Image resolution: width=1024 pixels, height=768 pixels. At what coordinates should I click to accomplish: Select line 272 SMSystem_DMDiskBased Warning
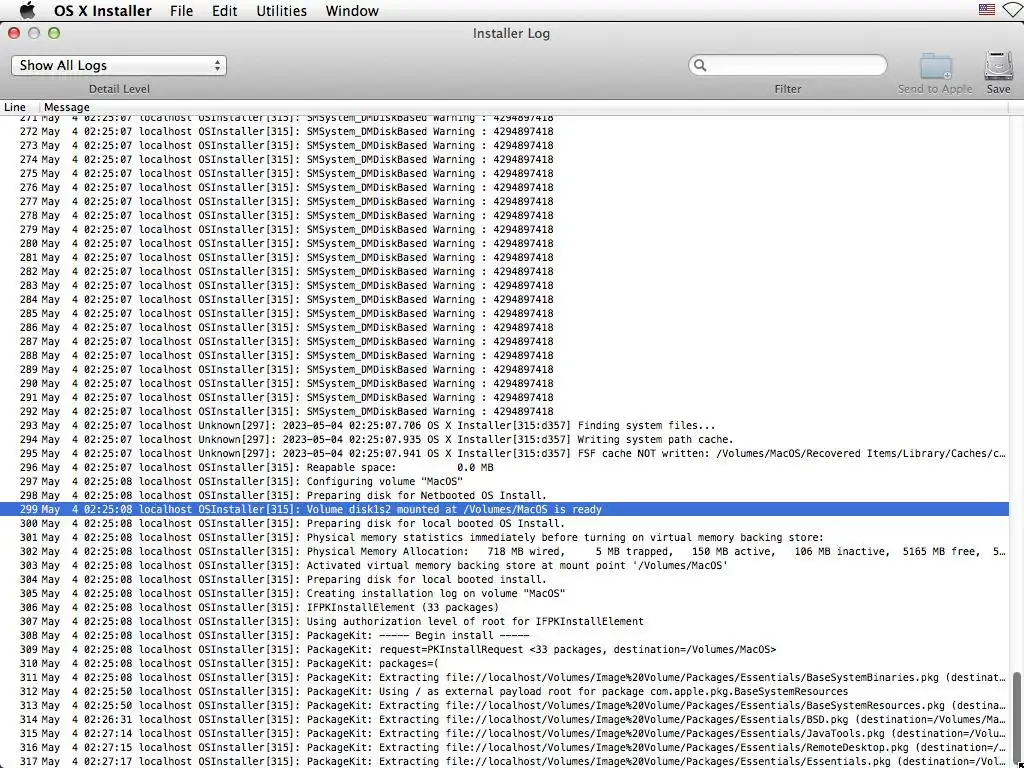pos(504,131)
